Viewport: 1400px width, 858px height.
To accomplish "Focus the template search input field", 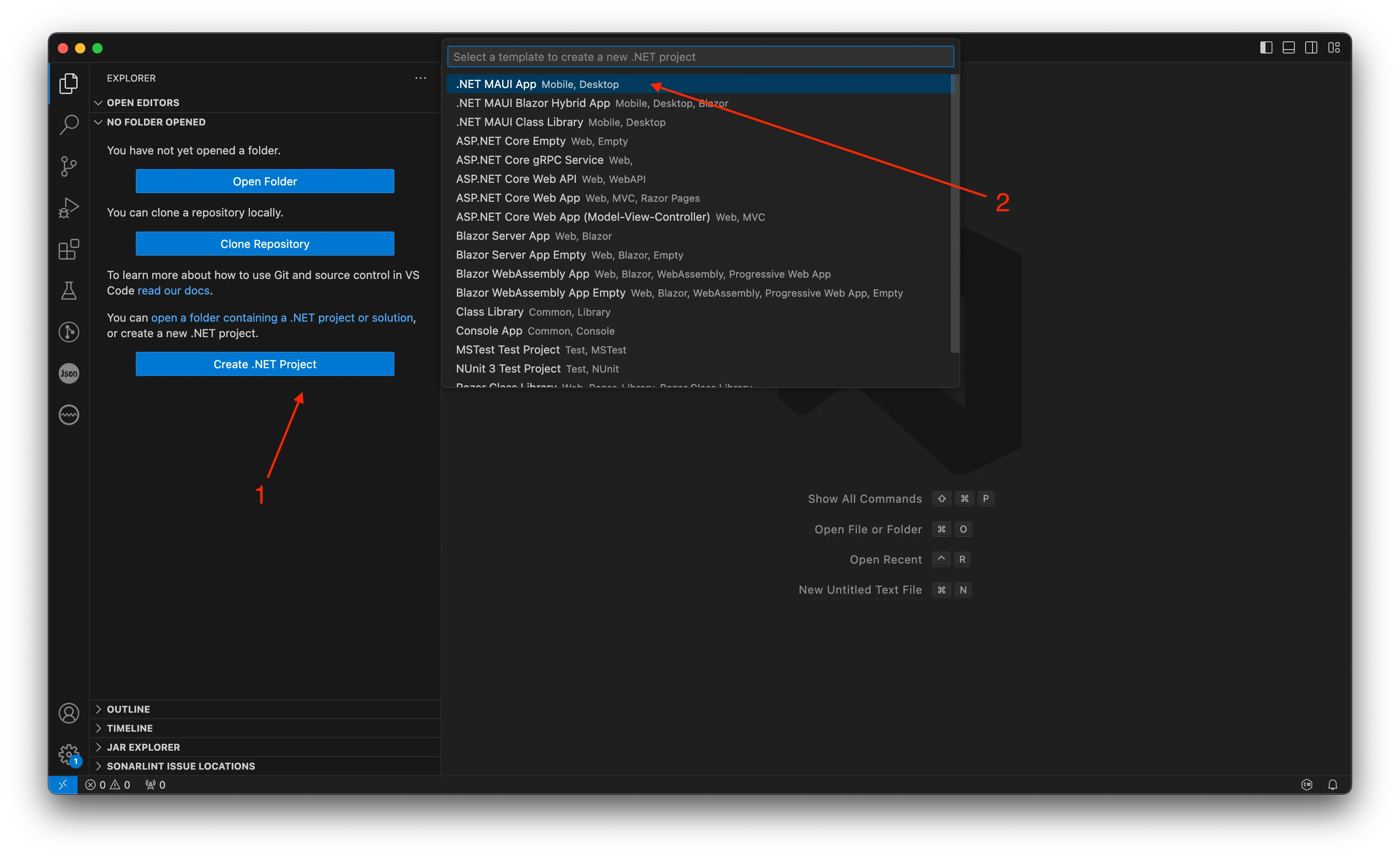I will [700, 57].
